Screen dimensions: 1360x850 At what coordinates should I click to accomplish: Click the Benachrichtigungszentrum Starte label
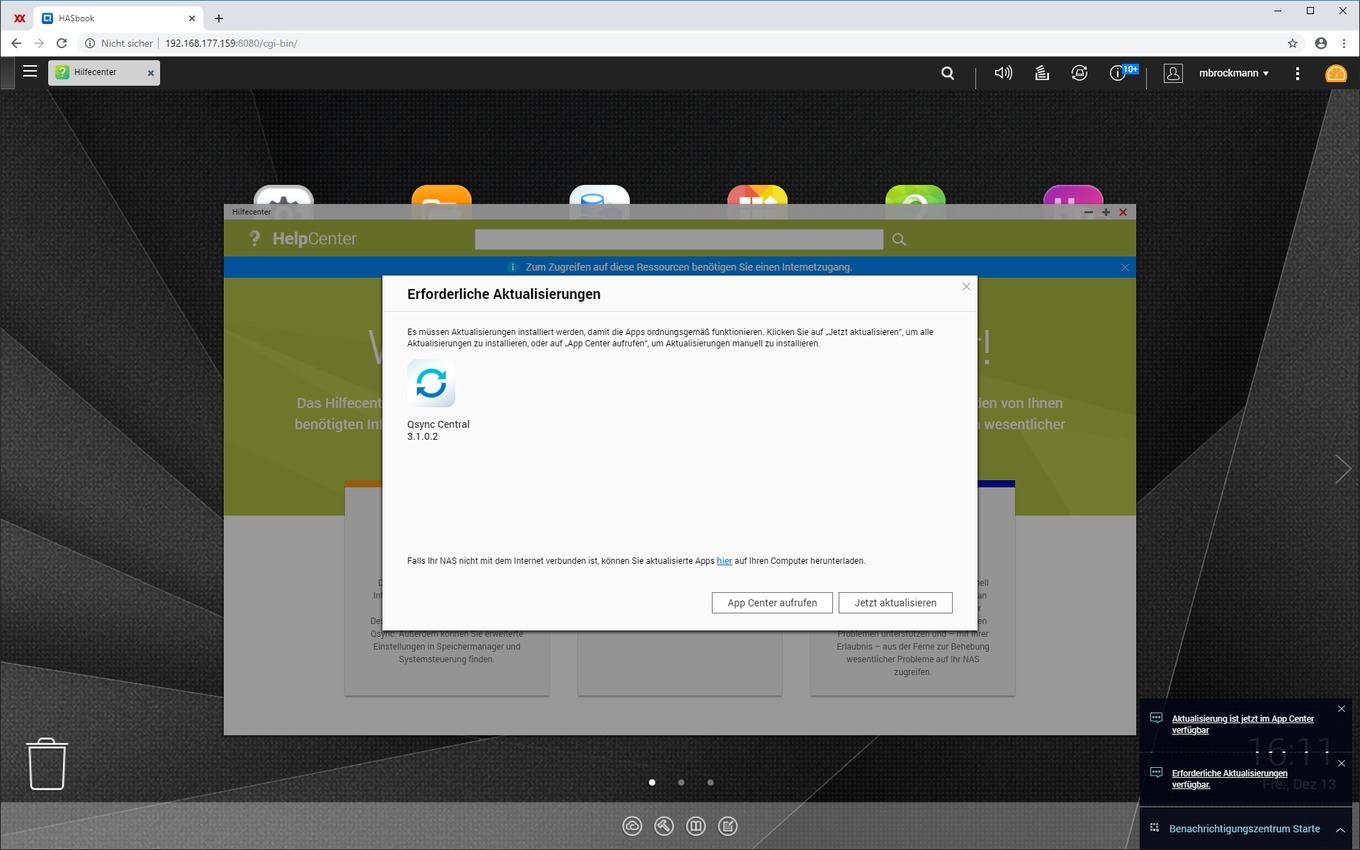1244,829
